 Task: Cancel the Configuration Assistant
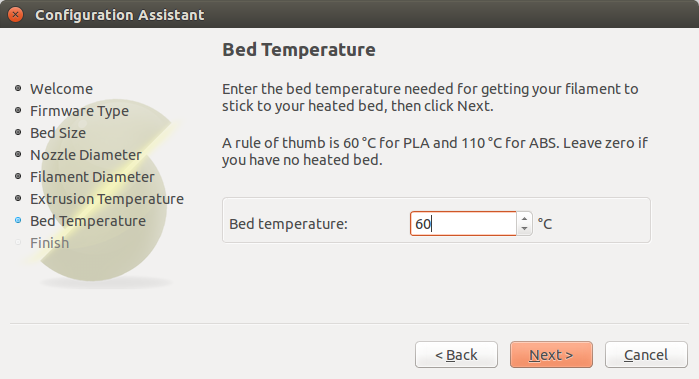pyautogui.click(x=646, y=355)
